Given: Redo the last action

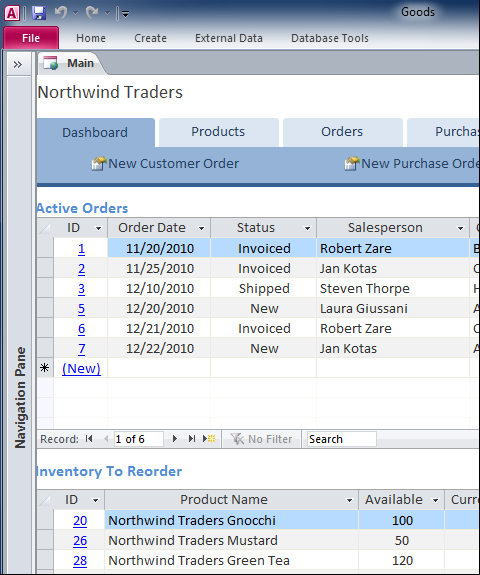Looking at the screenshot, I should (92, 13).
